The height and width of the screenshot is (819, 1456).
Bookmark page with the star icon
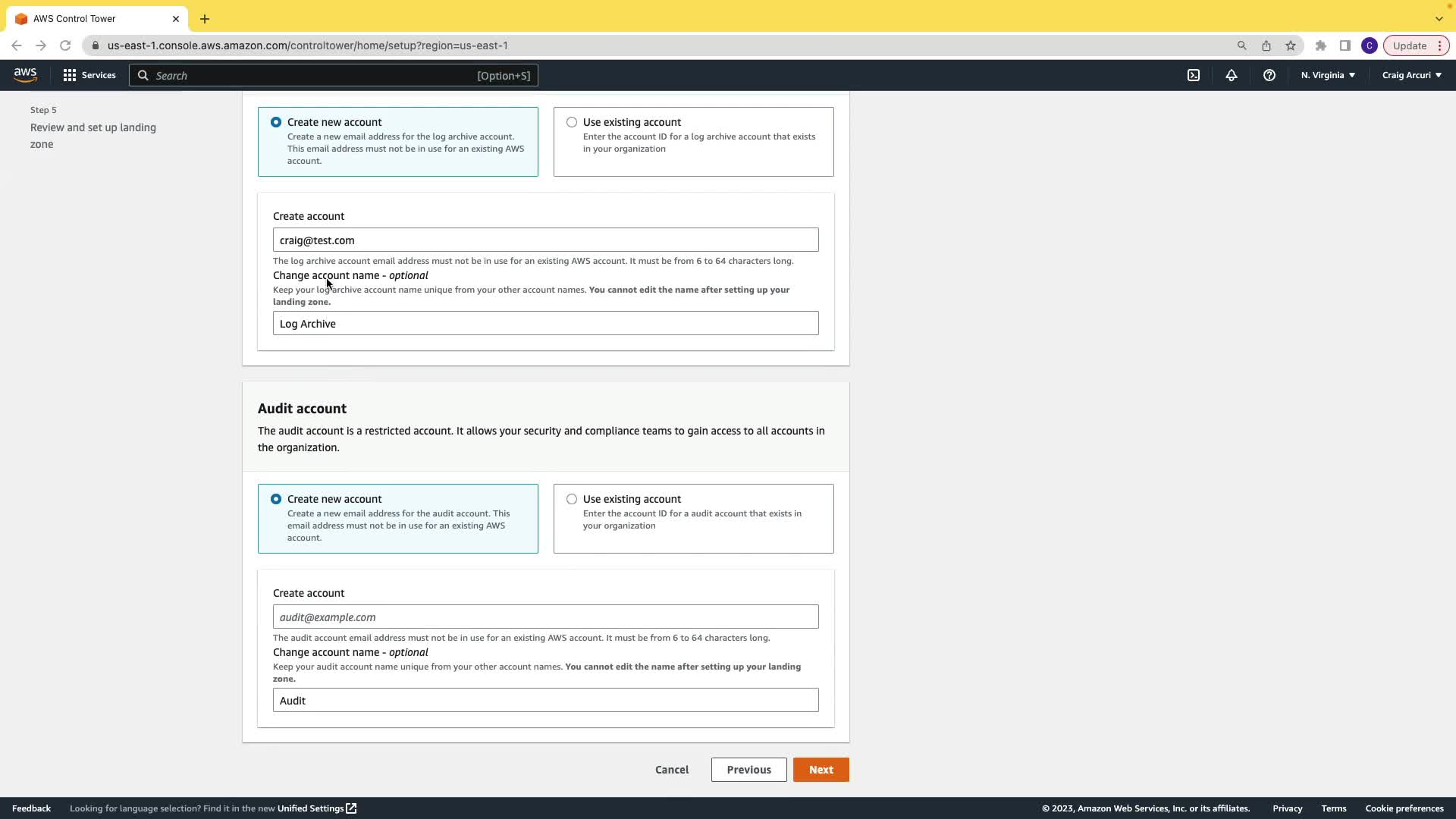coord(1291,45)
